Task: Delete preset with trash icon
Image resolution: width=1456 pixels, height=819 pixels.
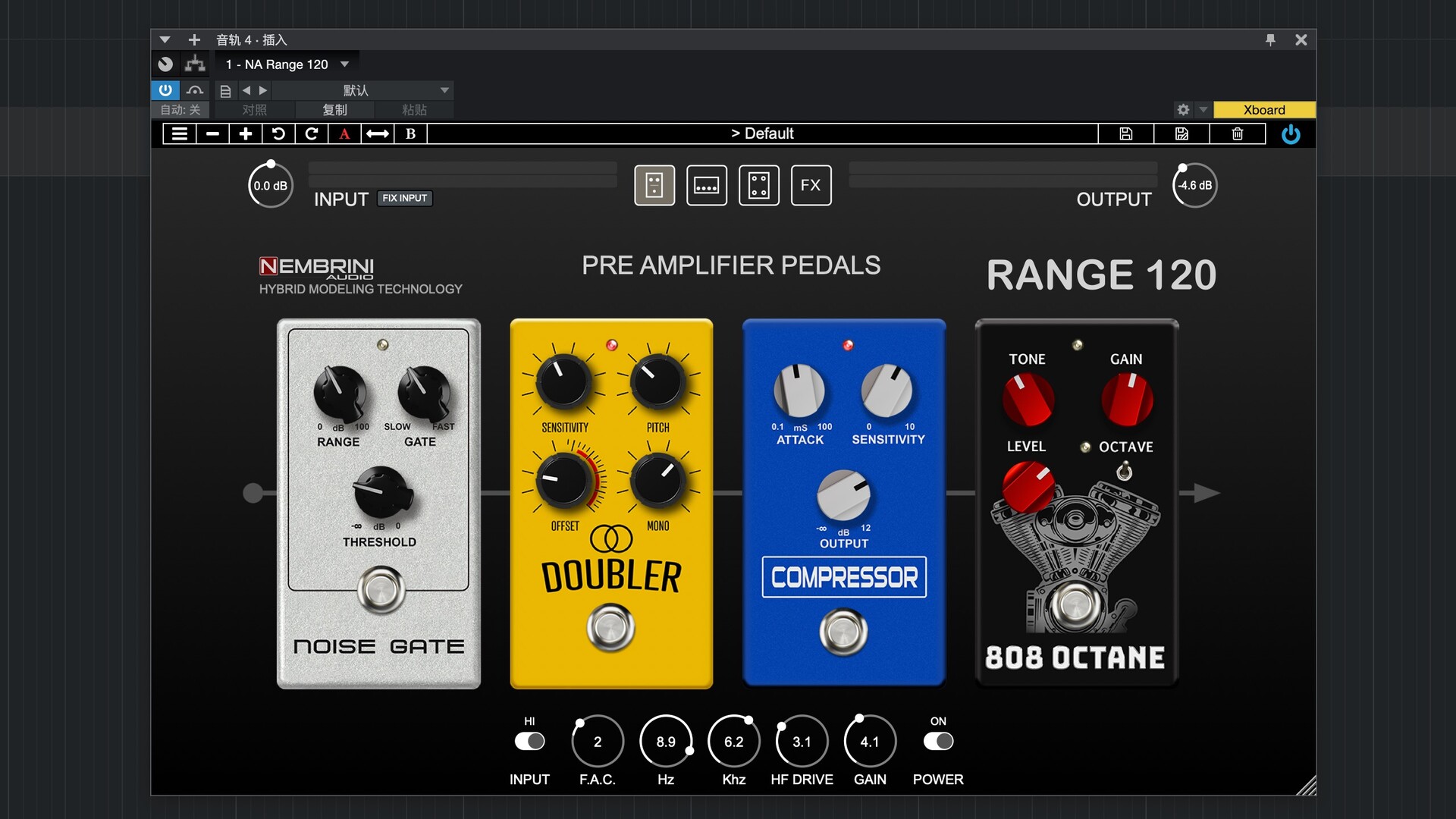Action: [1238, 134]
